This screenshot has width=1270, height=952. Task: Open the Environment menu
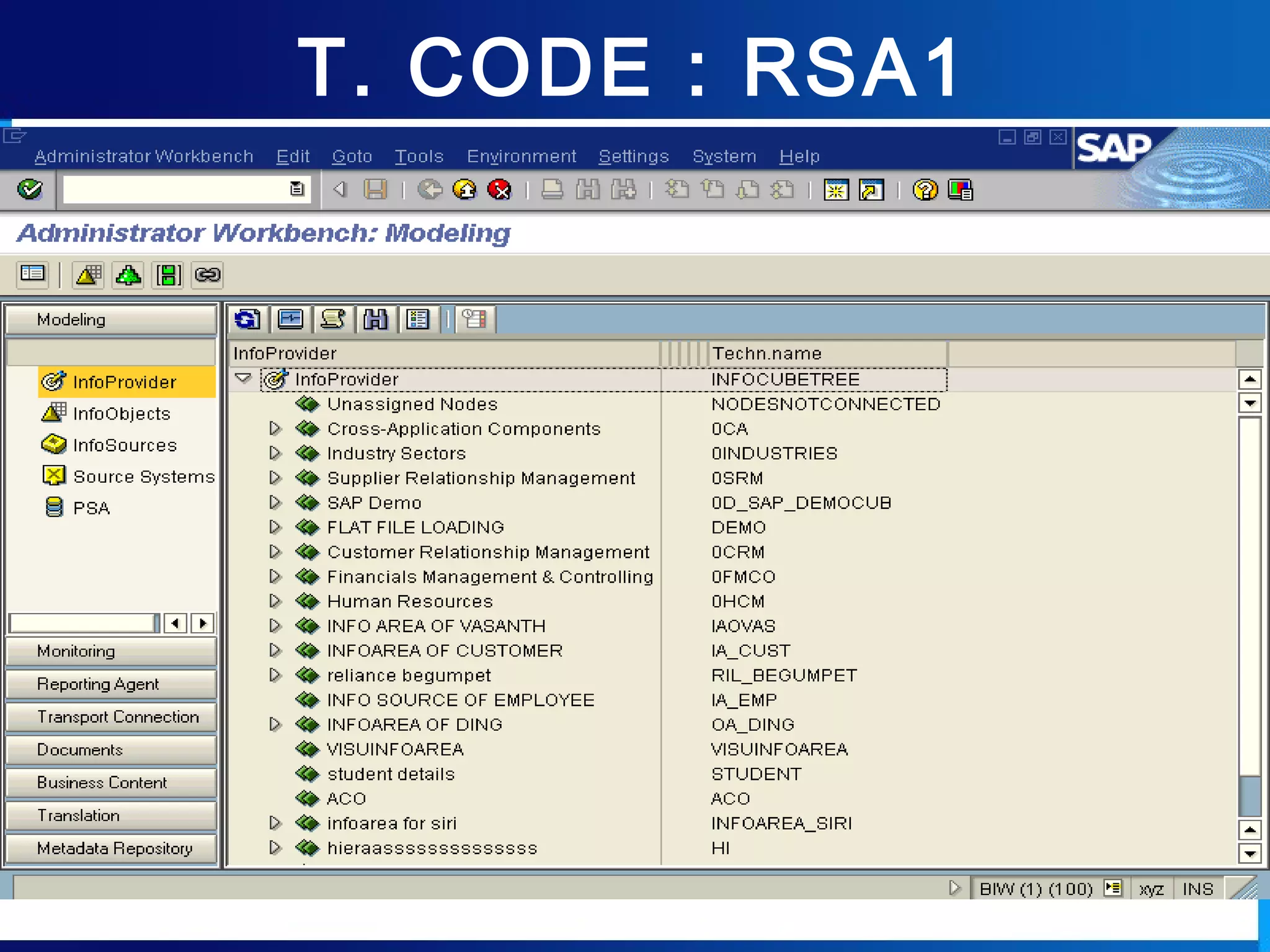pos(522,156)
